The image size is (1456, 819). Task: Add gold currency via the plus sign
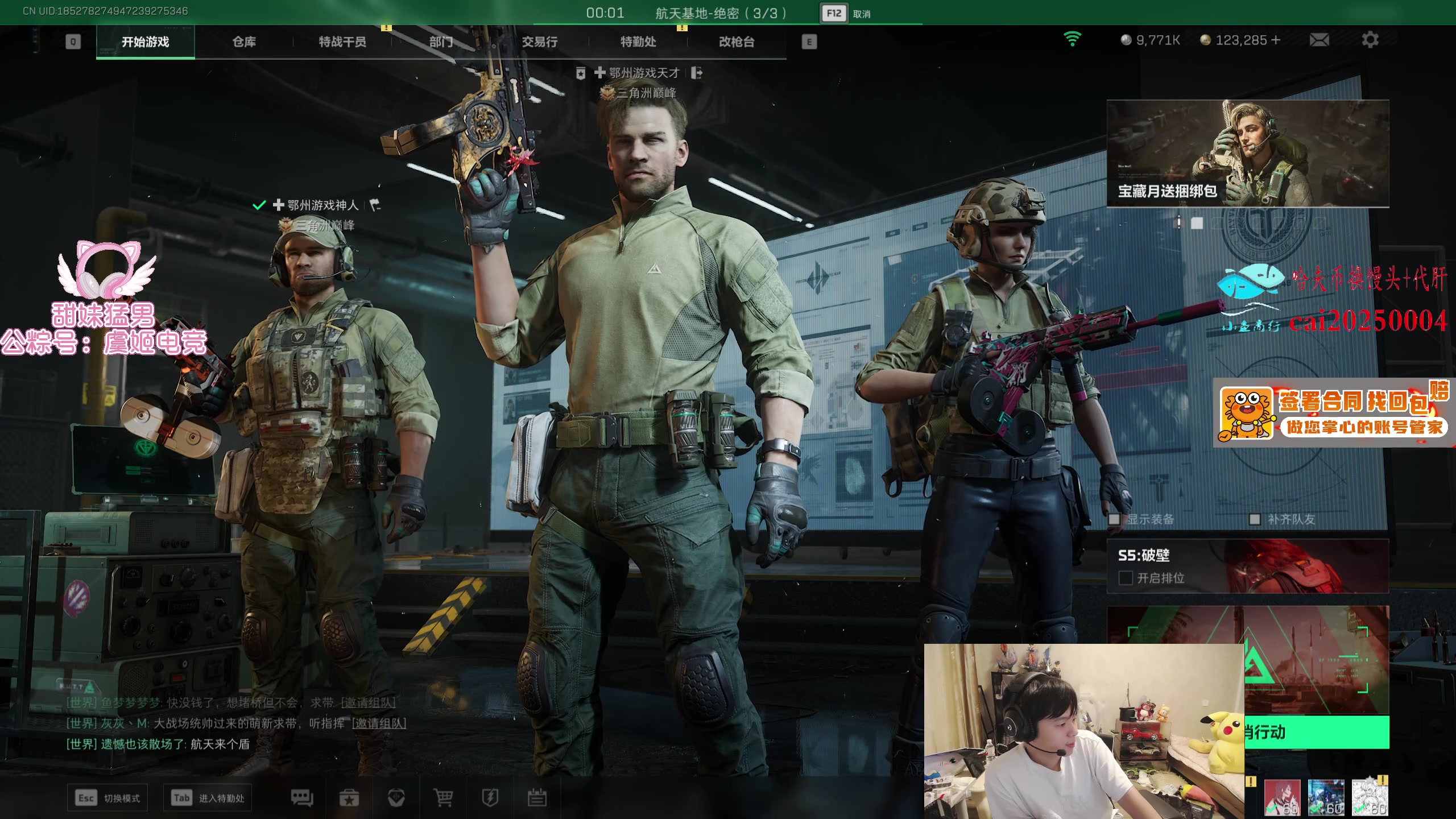tap(1276, 40)
